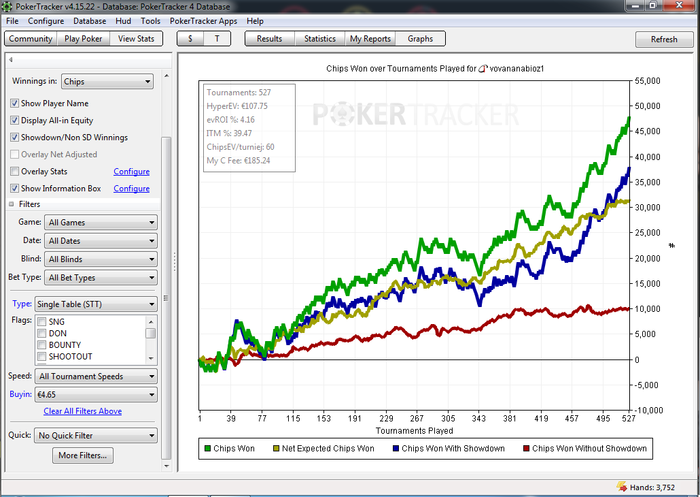Click Clear All Filters Above link

coord(83,411)
